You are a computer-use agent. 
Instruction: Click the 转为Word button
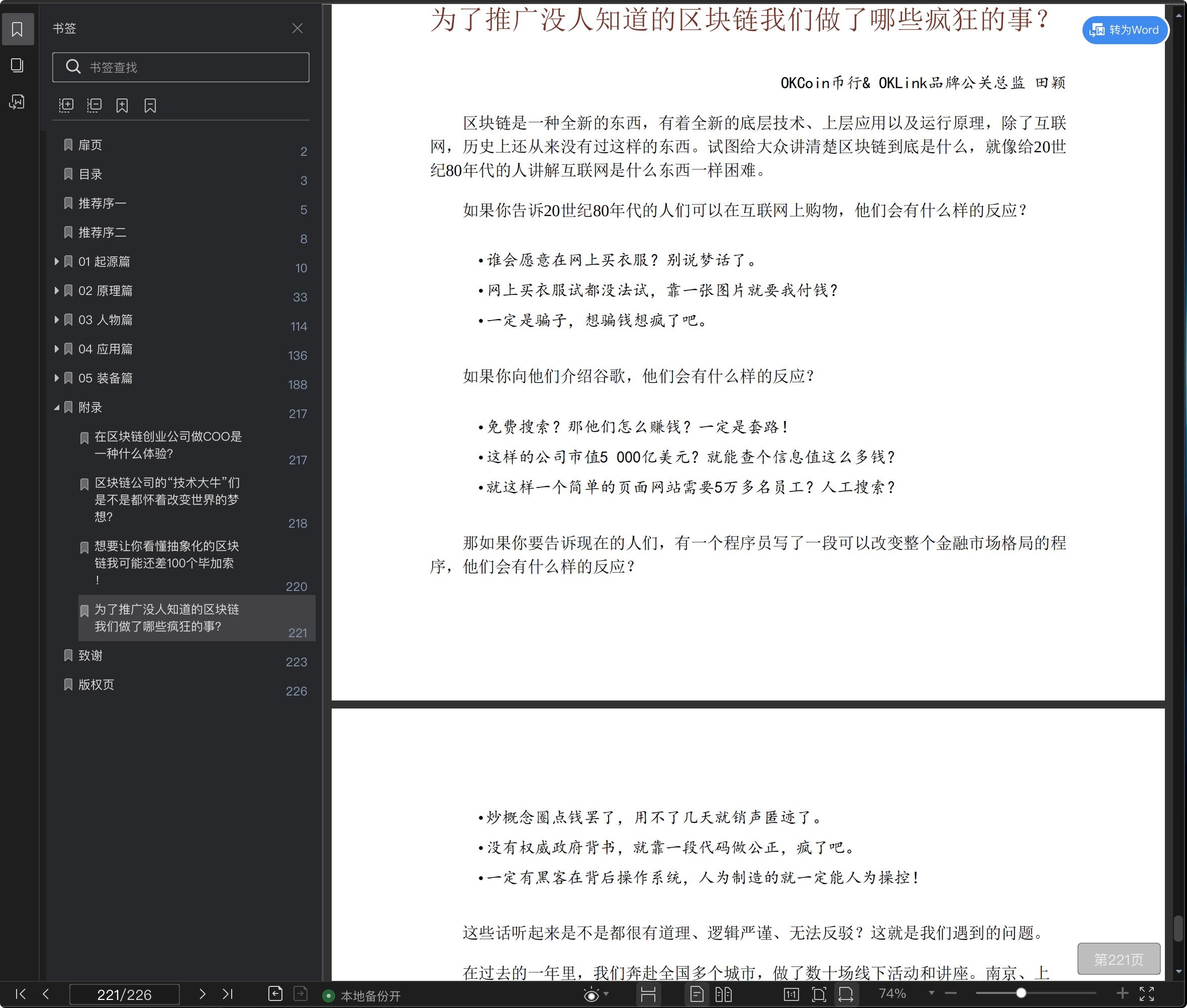coord(1125,30)
